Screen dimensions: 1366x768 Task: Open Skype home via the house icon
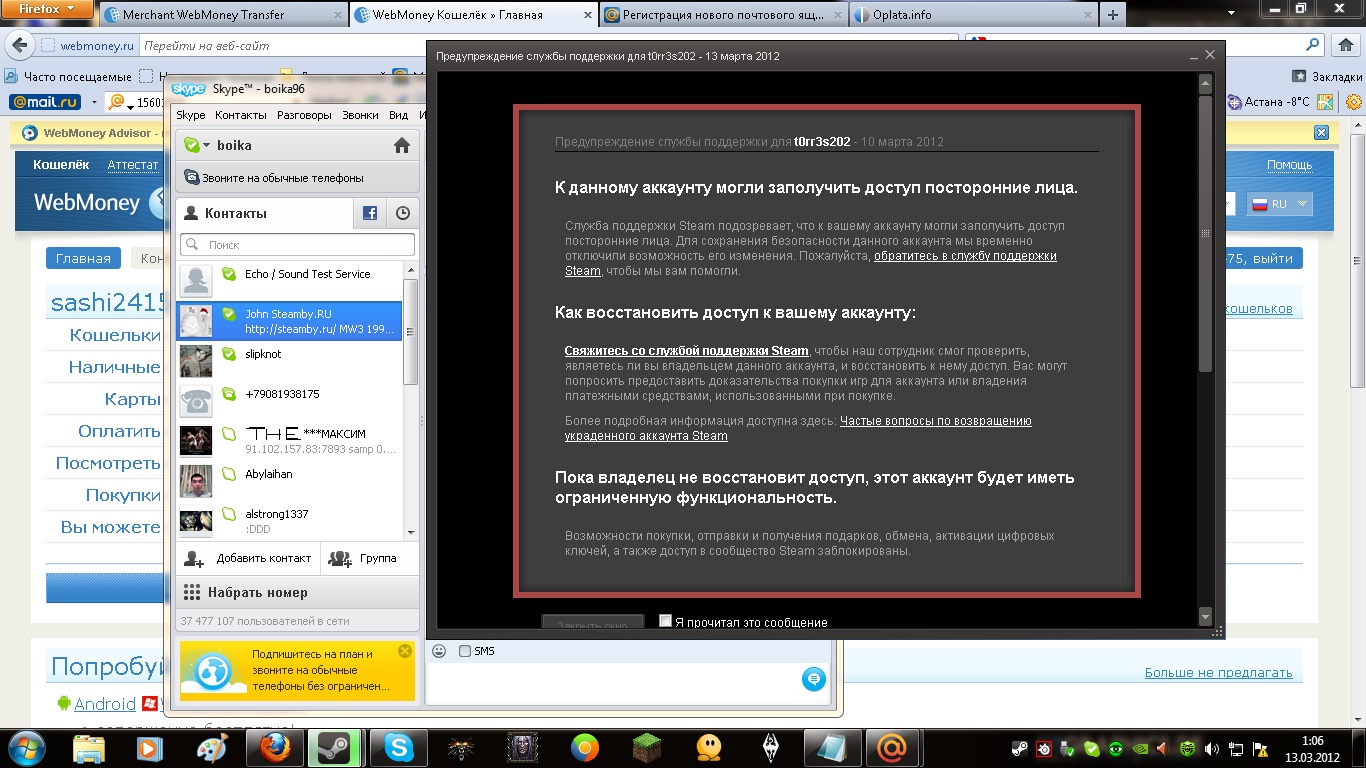(402, 146)
